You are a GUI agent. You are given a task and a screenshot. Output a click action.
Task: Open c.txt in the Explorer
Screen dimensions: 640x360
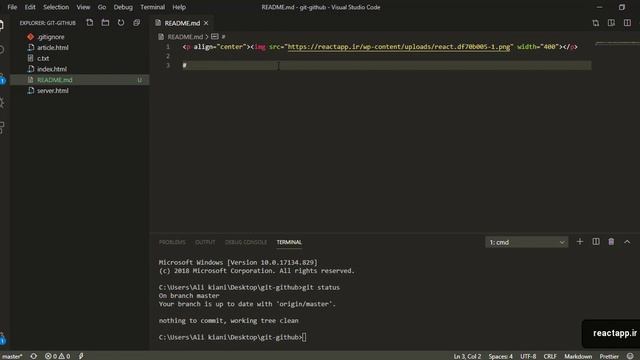(80, 58)
